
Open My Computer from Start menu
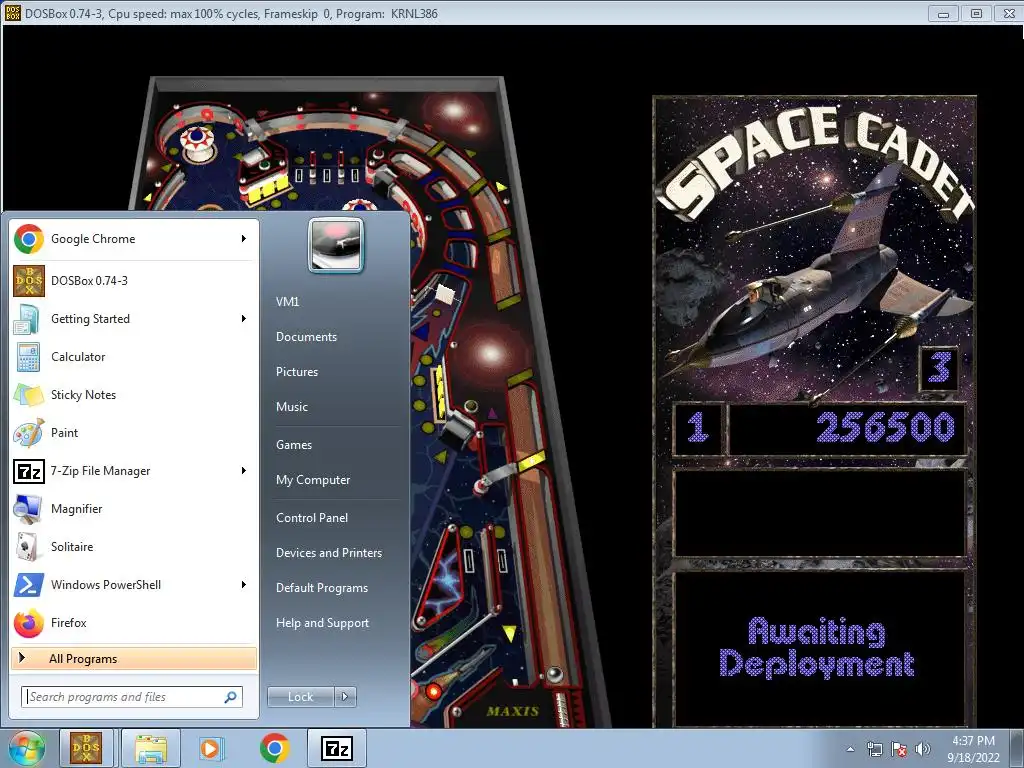click(x=313, y=480)
